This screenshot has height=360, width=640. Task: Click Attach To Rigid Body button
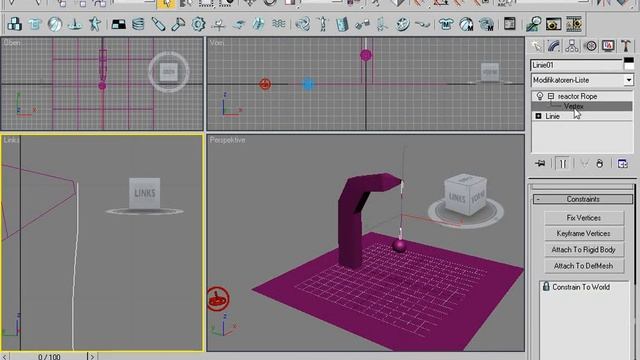(584, 249)
